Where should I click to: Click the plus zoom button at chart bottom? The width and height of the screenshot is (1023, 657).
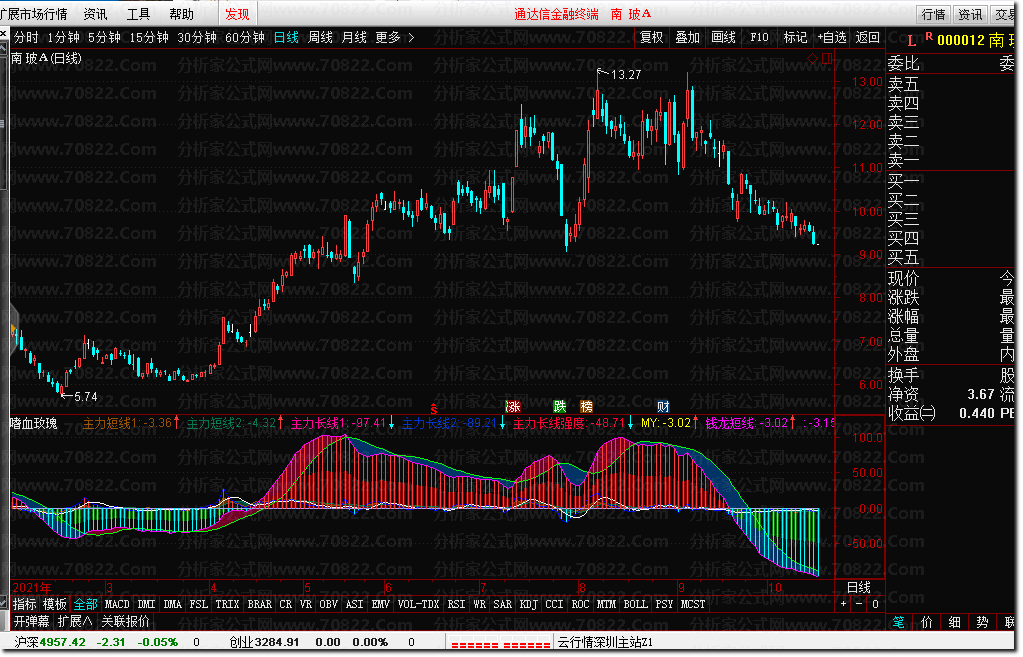844,604
